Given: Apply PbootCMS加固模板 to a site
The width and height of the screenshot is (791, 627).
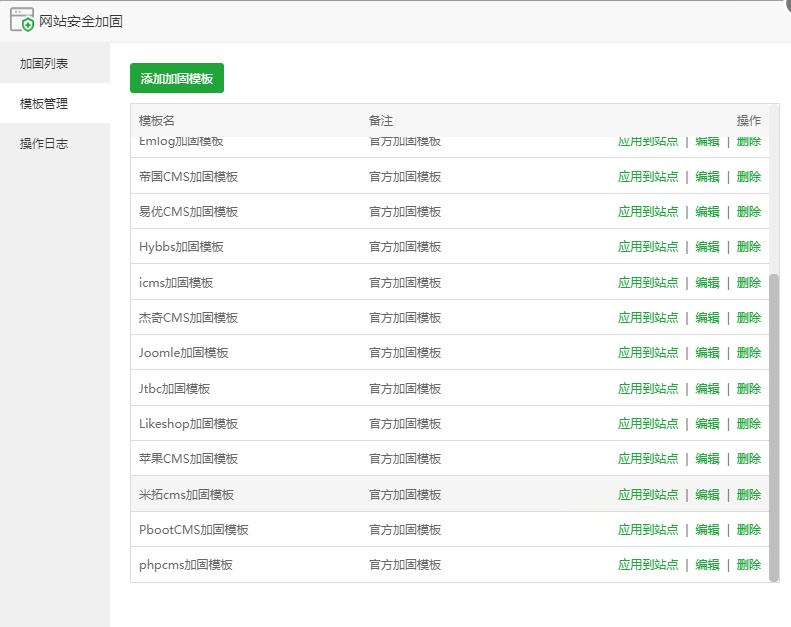Looking at the screenshot, I should tap(648, 530).
